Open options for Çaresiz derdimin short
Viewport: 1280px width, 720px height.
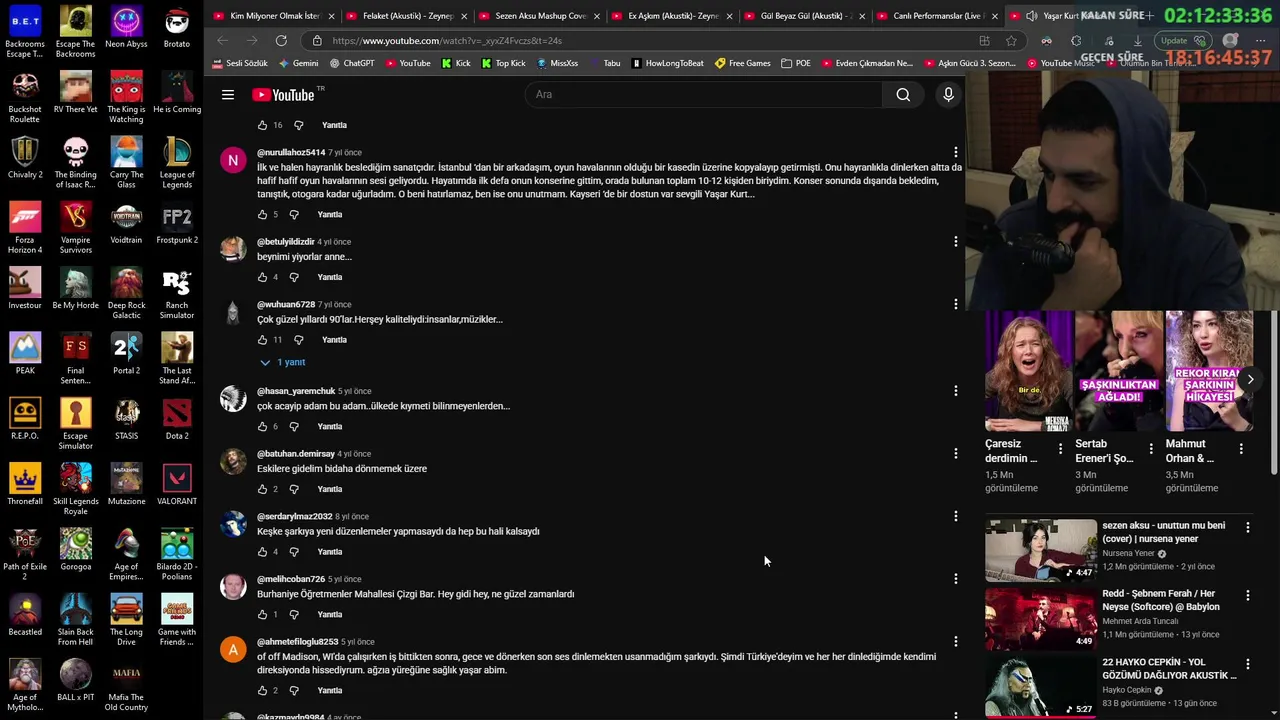[x=1061, y=449]
